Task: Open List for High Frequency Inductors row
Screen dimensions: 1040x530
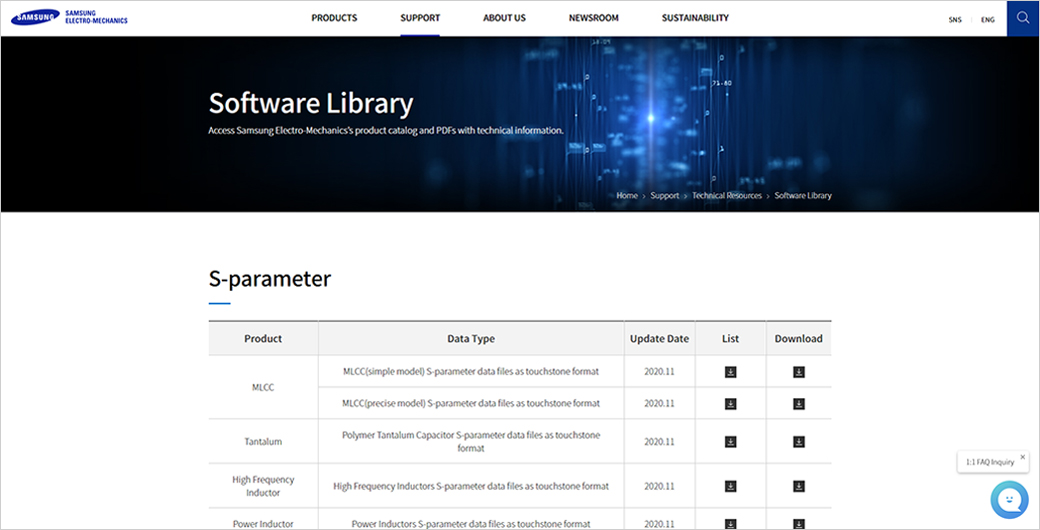Action: coord(730,486)
